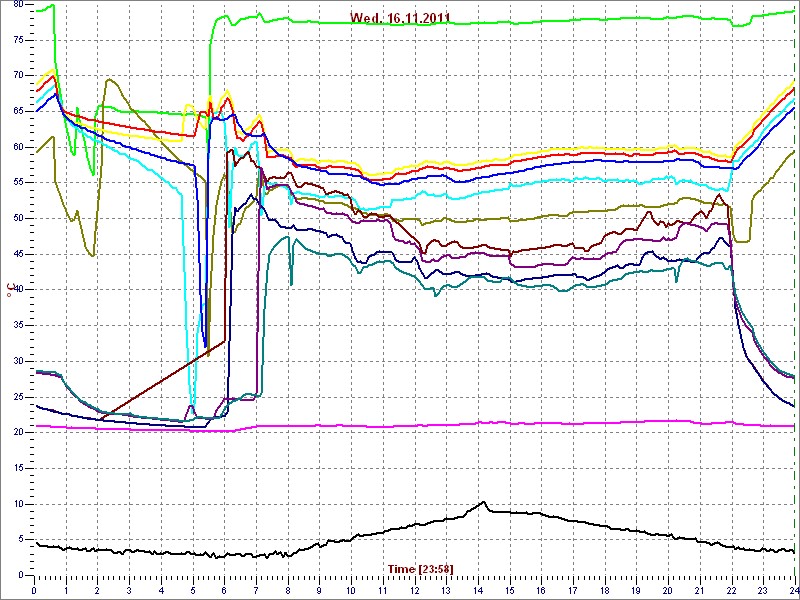Select hour 13 on the time axis
Image resolution: width=800 pixels, height=600 pixels.
[446, 589]
